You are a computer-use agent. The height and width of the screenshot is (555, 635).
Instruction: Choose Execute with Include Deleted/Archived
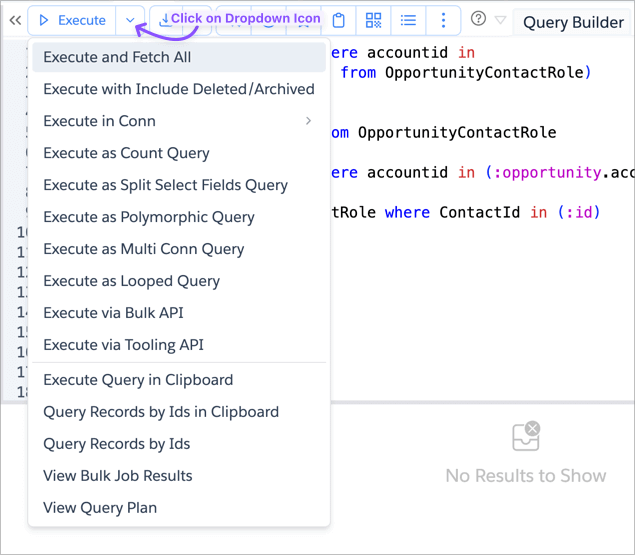pyautogui.click(x=178, y=89)
